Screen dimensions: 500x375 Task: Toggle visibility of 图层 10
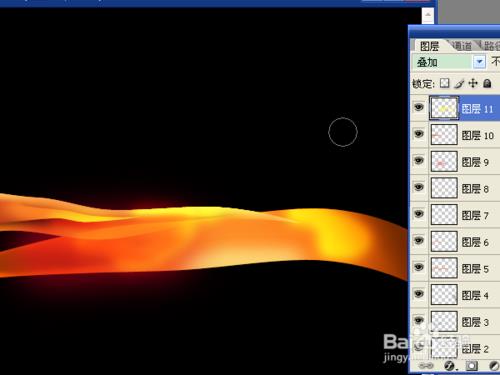419,134
